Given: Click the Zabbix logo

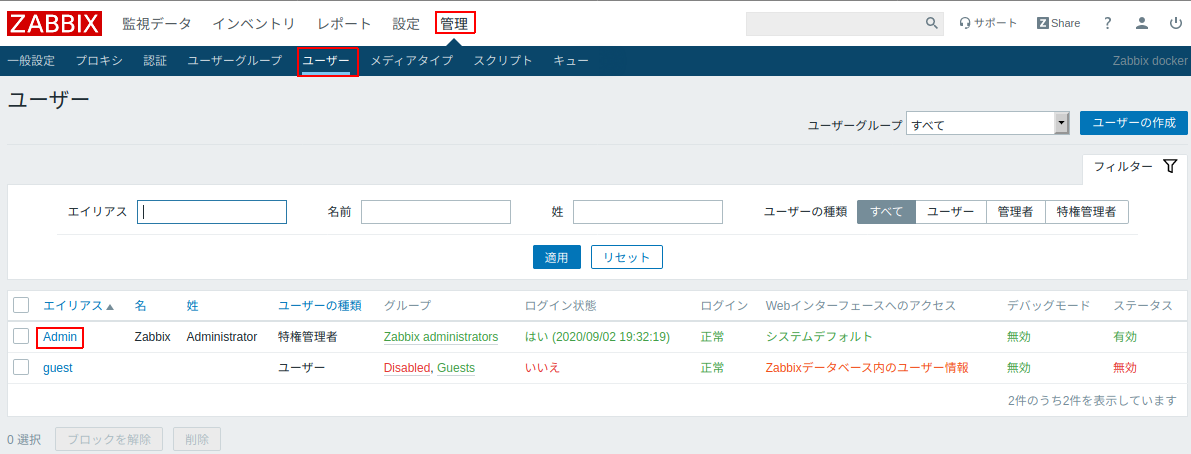Looking at the screenshot, I should click(55, 23).
